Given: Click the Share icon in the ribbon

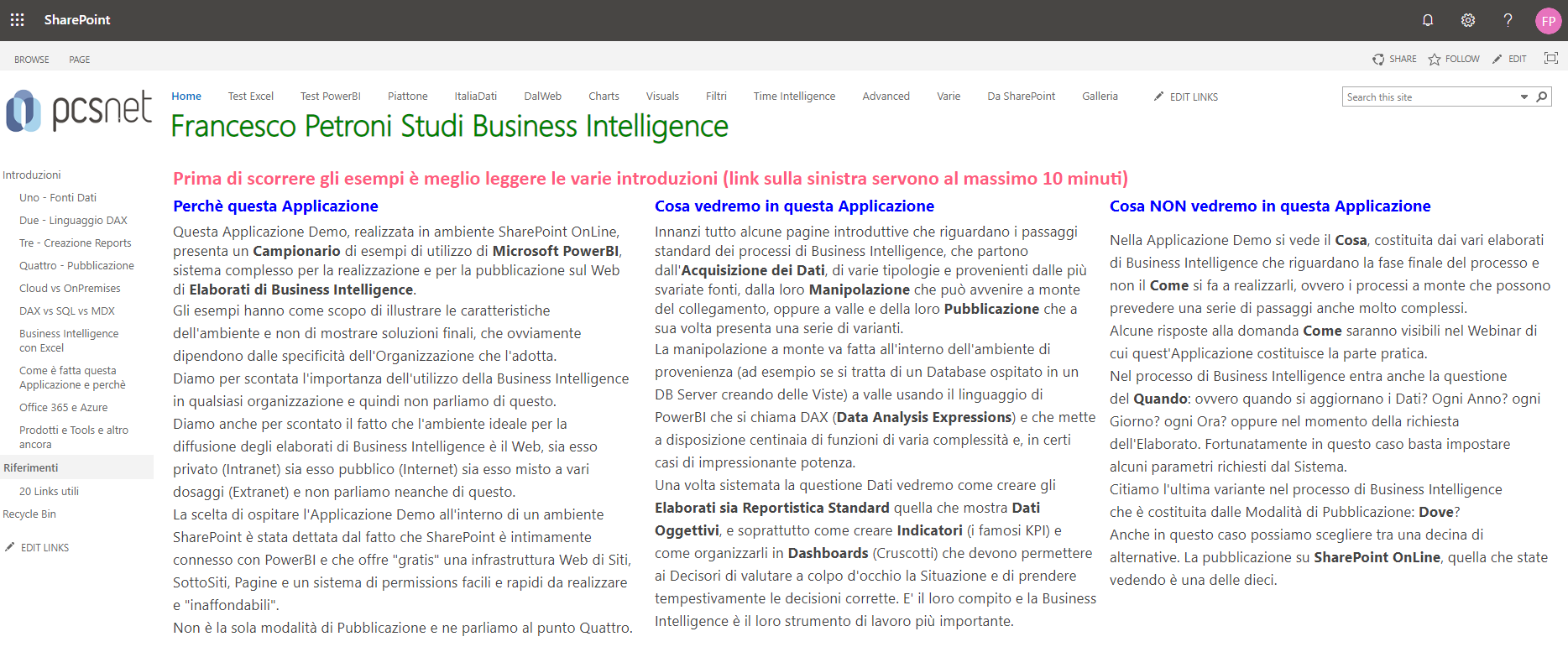Looking at the screenshot, I should [x=1378, y=59].
